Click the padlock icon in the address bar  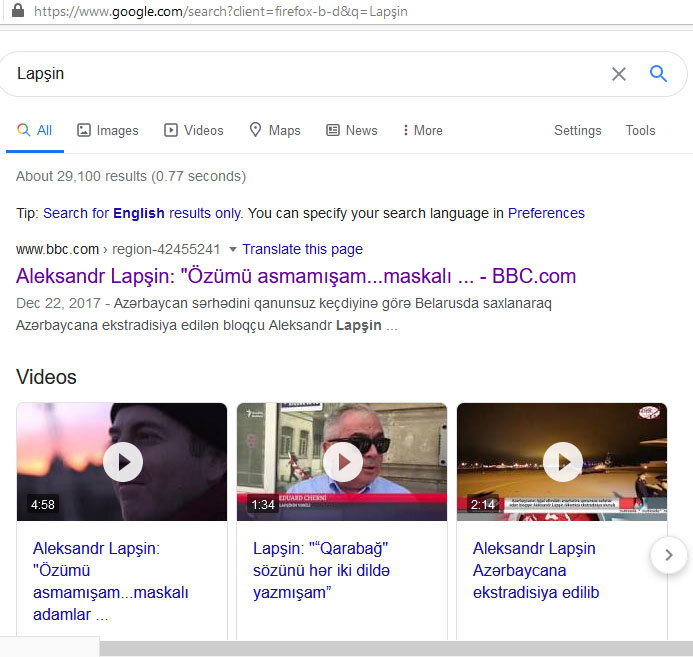point(18,10)
